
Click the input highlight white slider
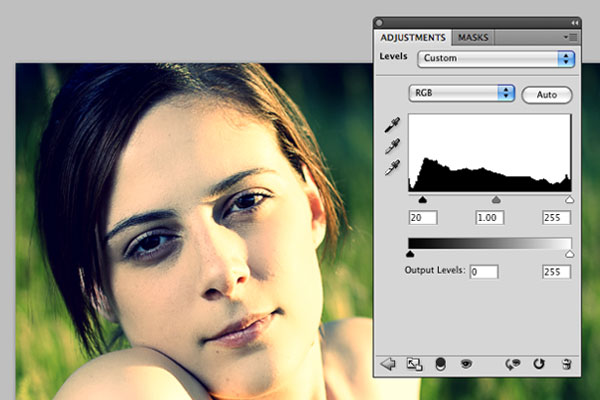tap(569, 199)
